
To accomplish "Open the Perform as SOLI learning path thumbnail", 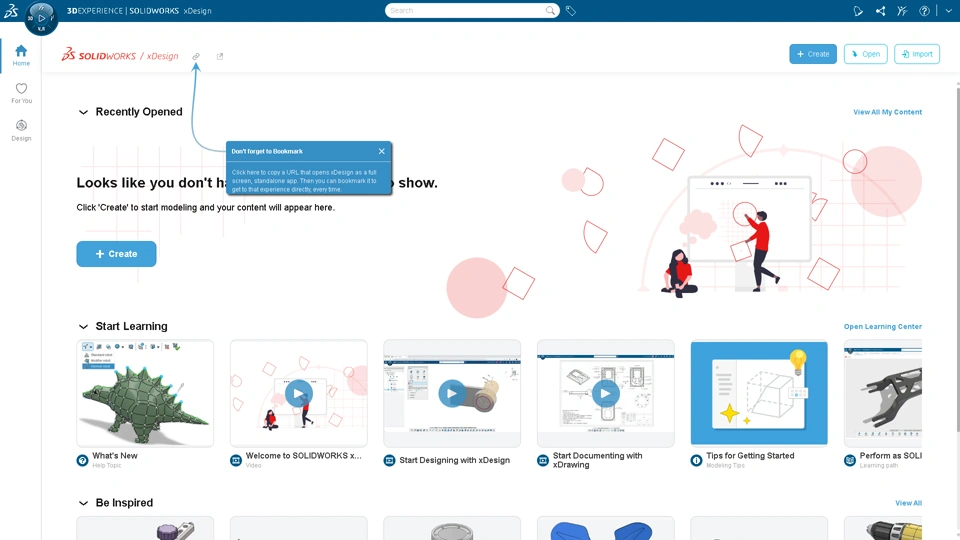I will click(883, 393).
